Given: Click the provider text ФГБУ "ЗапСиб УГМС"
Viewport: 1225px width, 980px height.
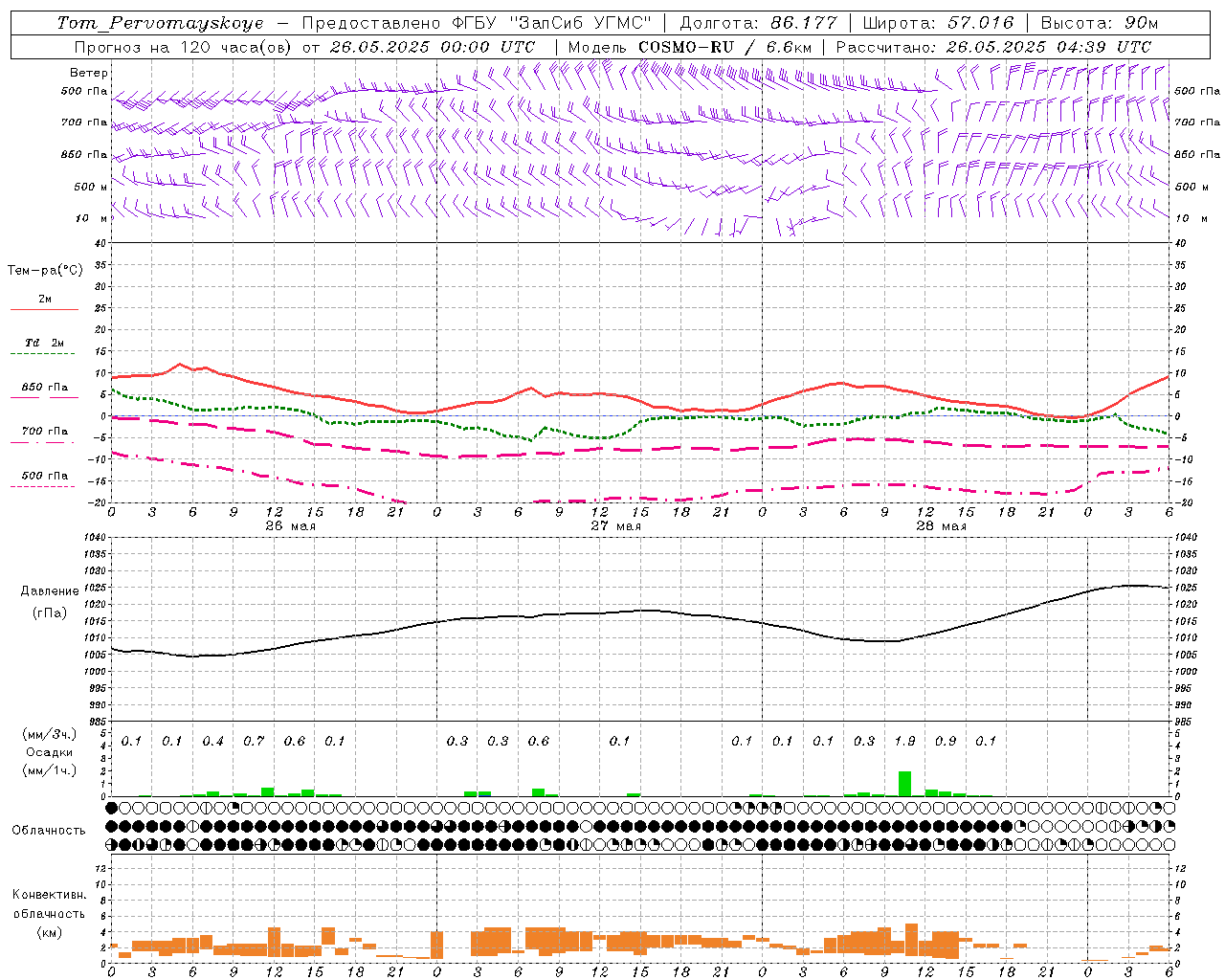Looking at the screenshot, I should 549,23.
